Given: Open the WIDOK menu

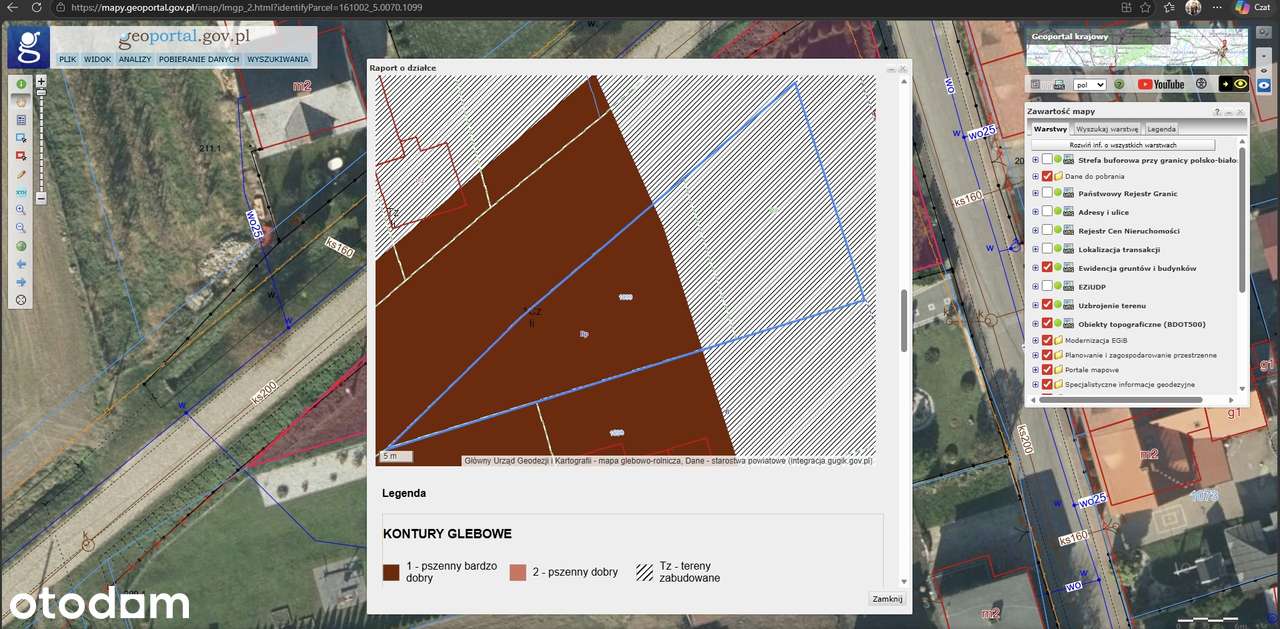Looking at the screenshot, I should (x=97, y=59).
